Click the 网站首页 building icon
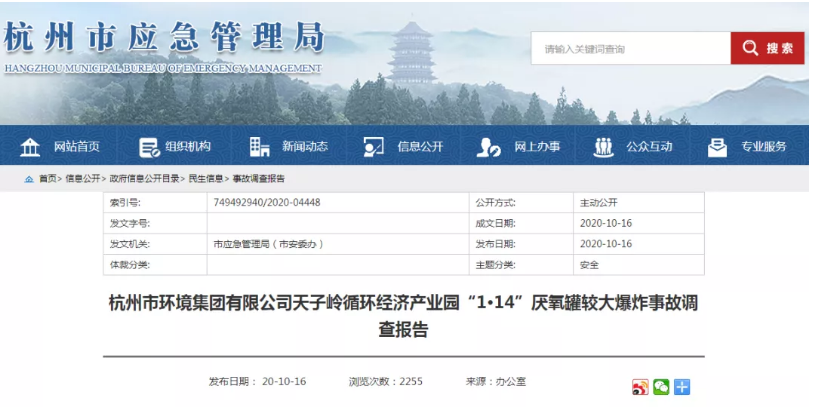Screen dimensions: 819x413 click(31, 147)
